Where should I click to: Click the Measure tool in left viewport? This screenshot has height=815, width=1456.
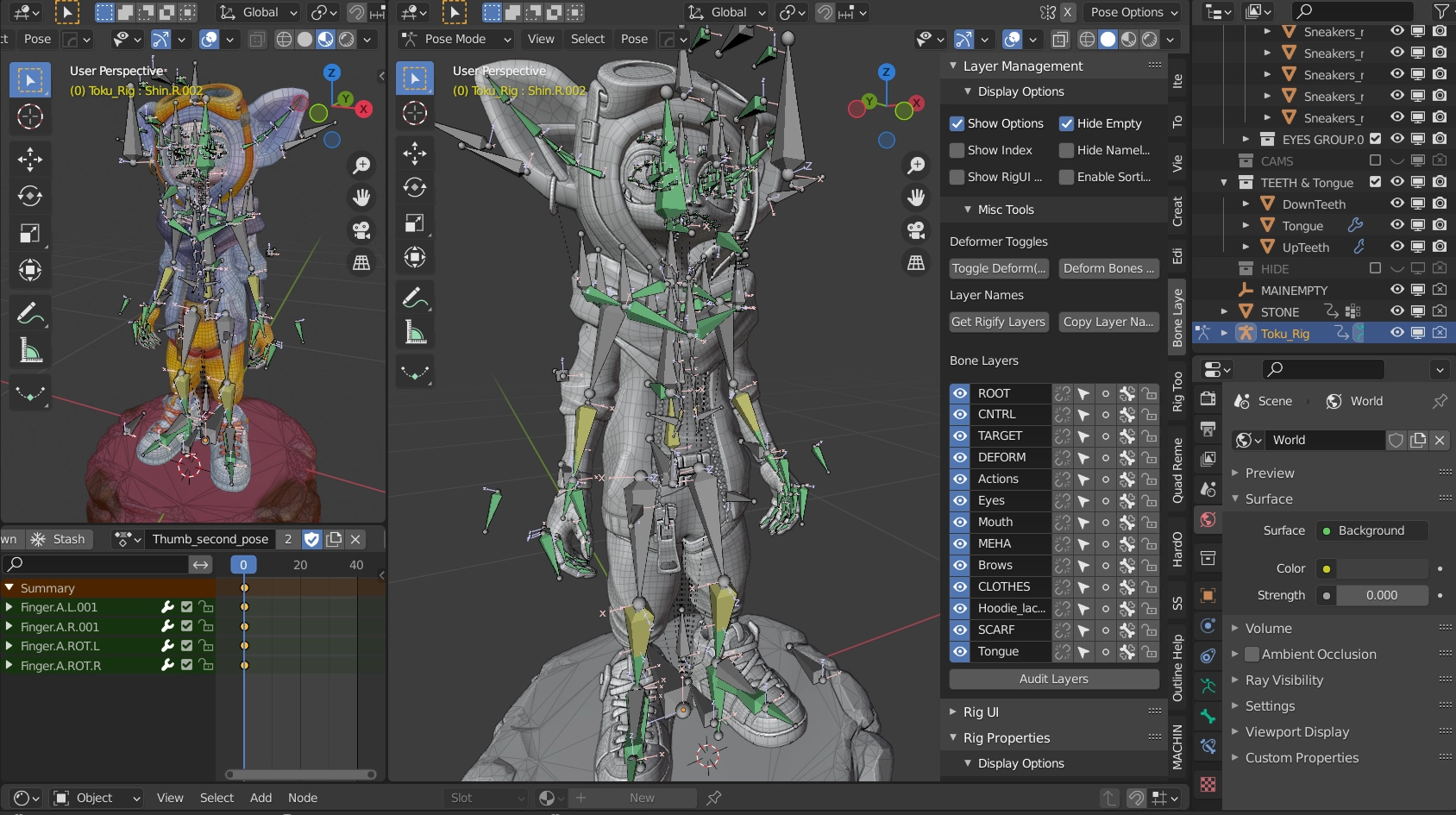click(30, 350)
